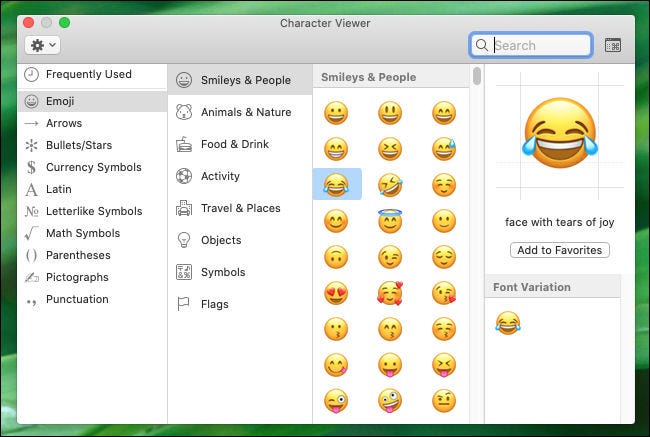
Task: Click Add to Favorites button
Action: click(560, 250)
